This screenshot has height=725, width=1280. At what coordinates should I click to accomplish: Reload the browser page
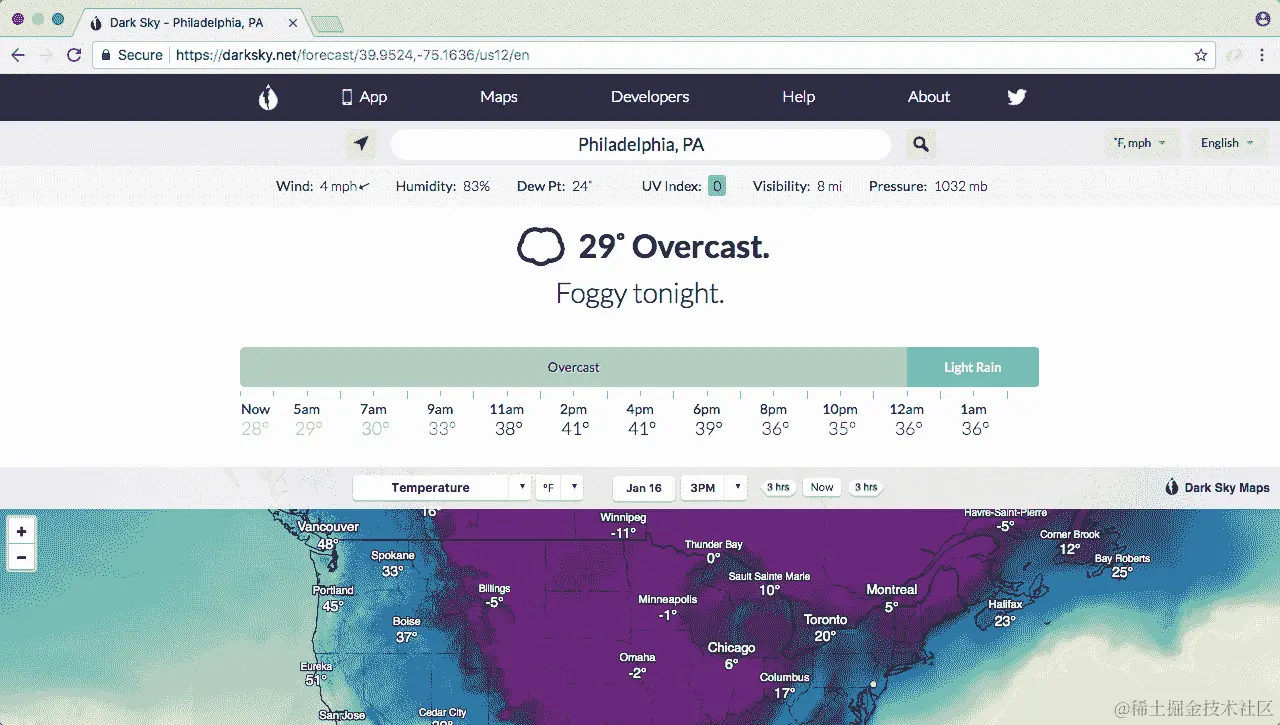74,55
